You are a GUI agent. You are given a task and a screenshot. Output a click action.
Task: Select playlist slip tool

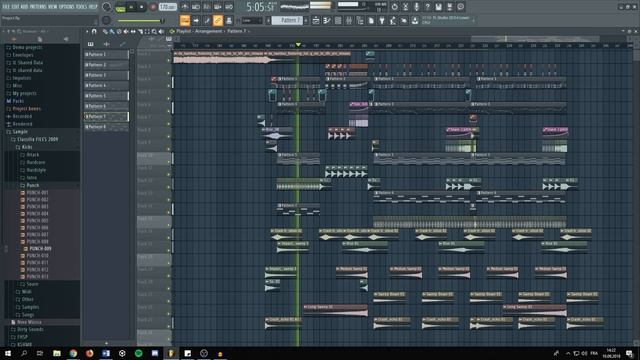(133, 31)
